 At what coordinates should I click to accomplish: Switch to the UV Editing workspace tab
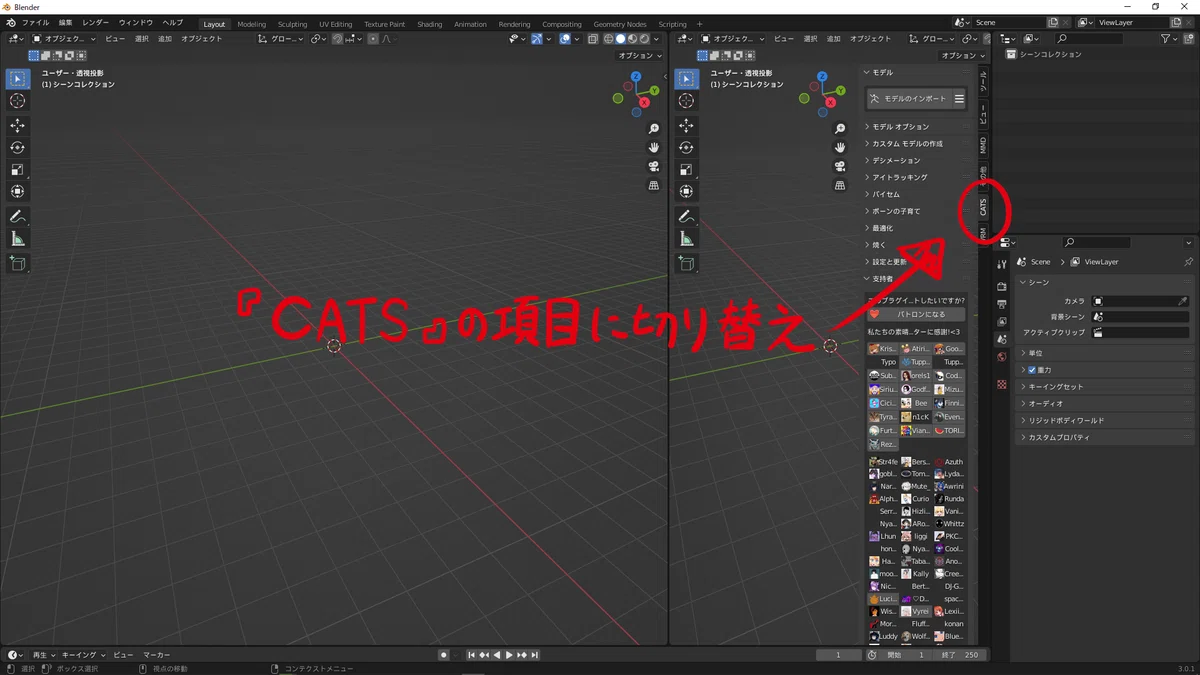tap(335, 24)
